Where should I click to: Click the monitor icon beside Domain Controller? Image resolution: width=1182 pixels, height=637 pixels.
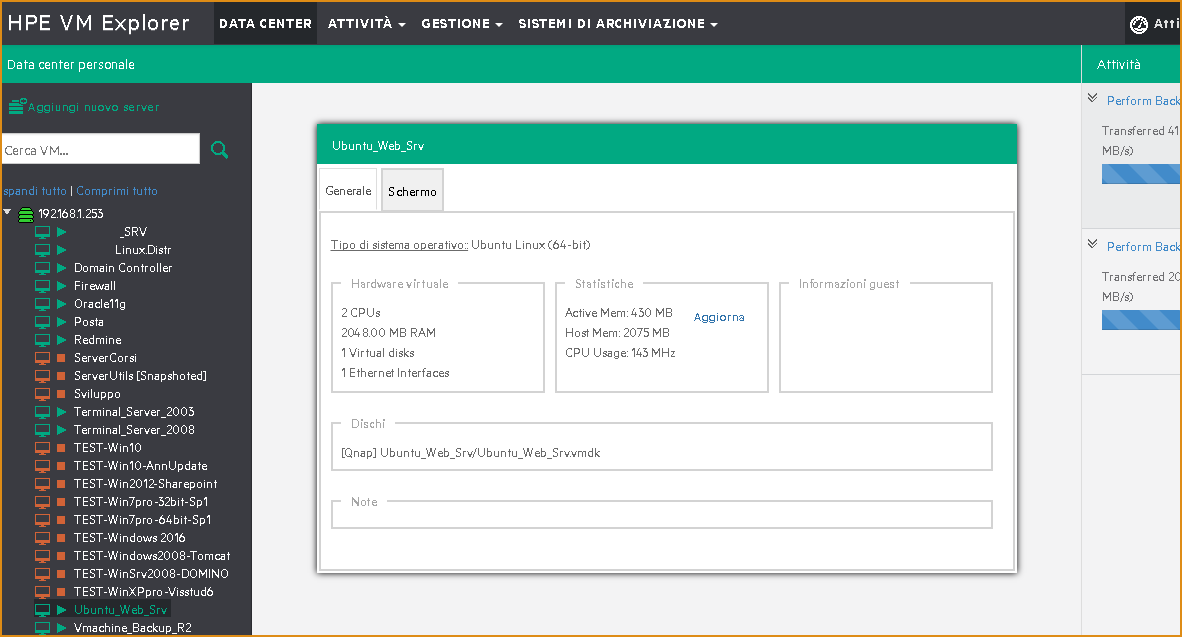[x=42, y=268]
